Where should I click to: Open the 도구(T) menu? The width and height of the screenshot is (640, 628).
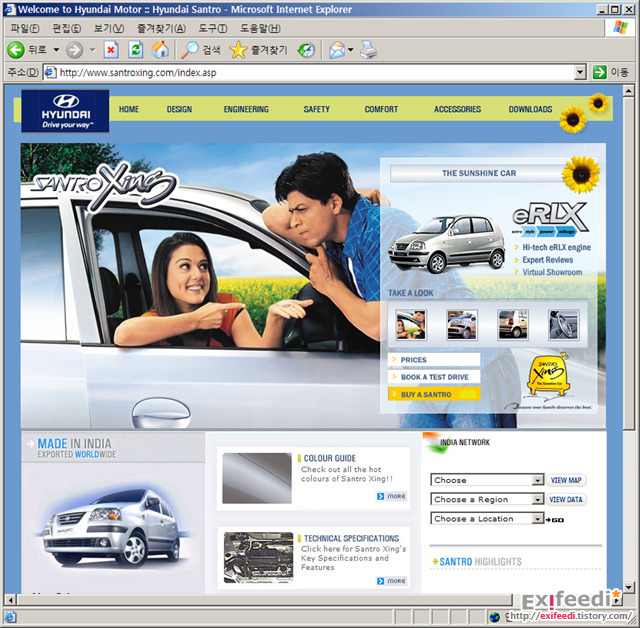213,28
